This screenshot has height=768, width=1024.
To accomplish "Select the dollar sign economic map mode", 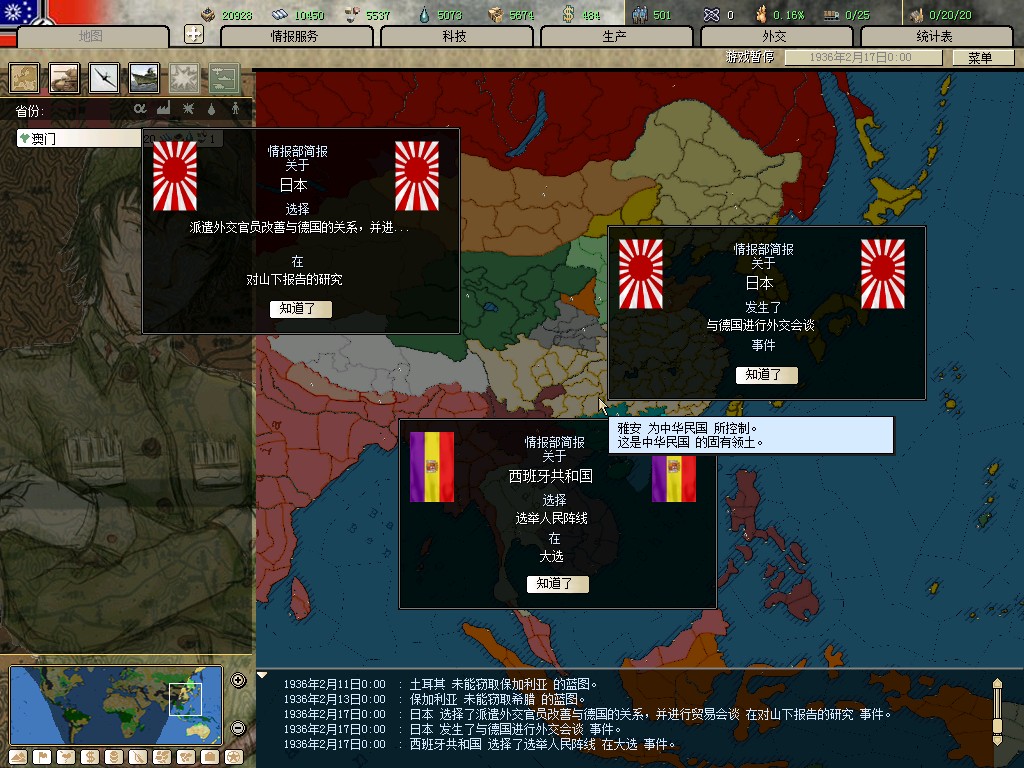I will [89, 757].
